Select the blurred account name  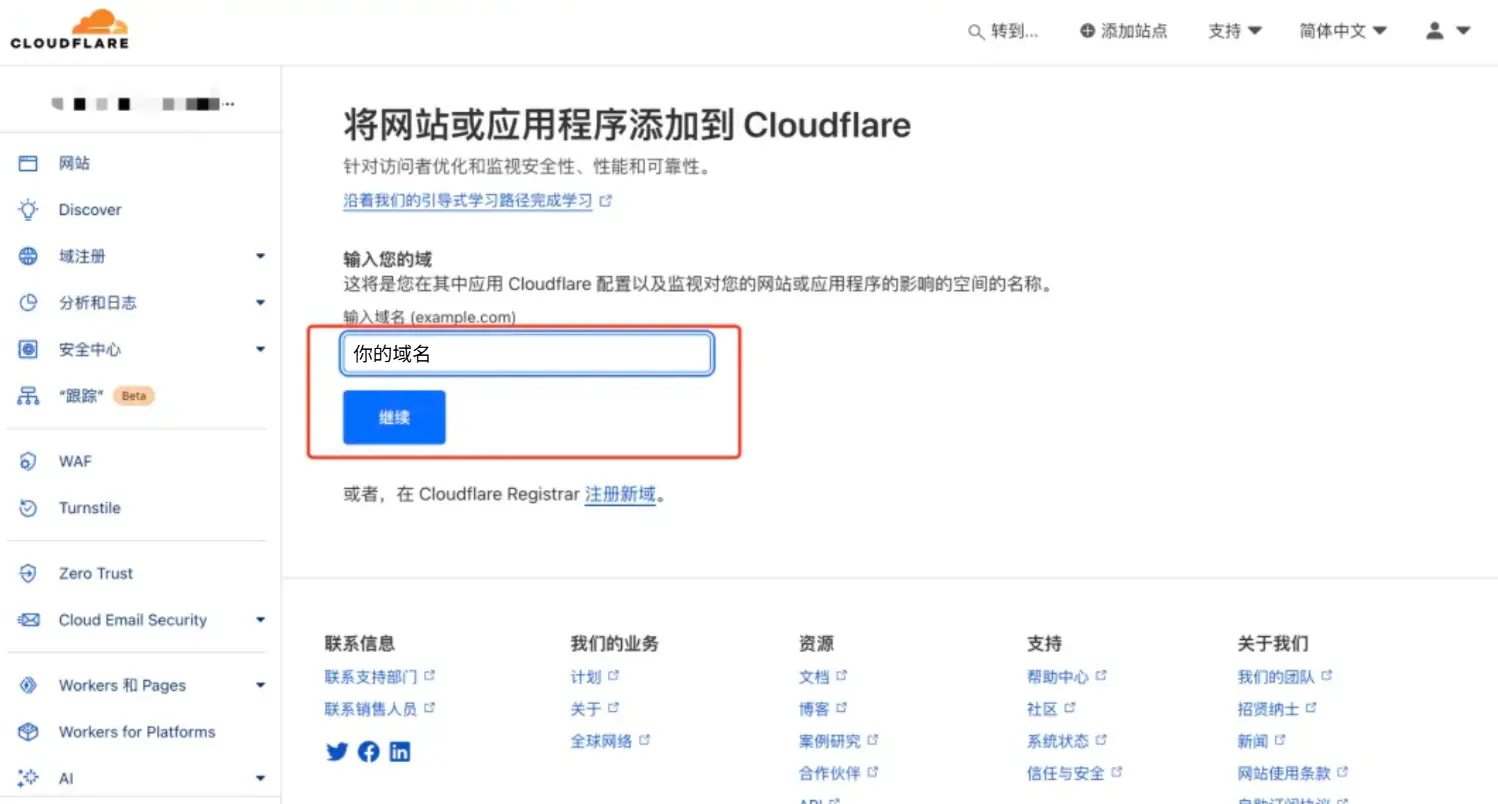point(143,103)
